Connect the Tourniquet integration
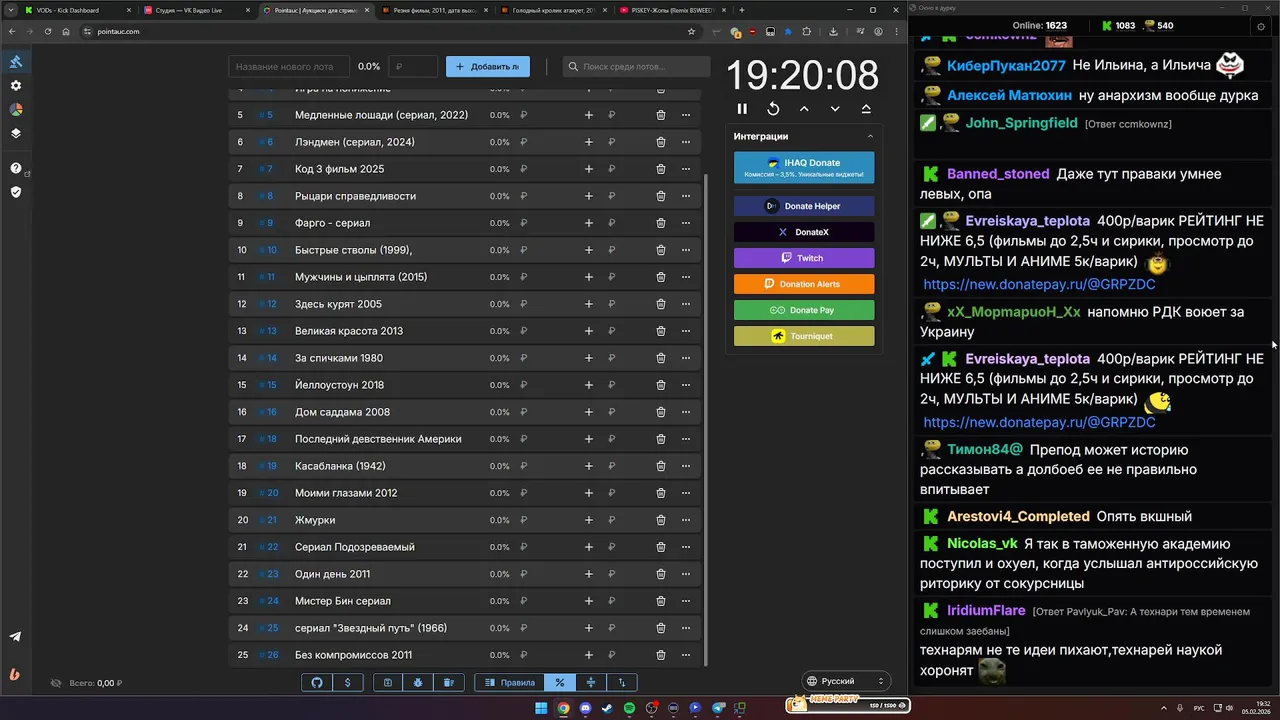 click(x=804, y=336)
